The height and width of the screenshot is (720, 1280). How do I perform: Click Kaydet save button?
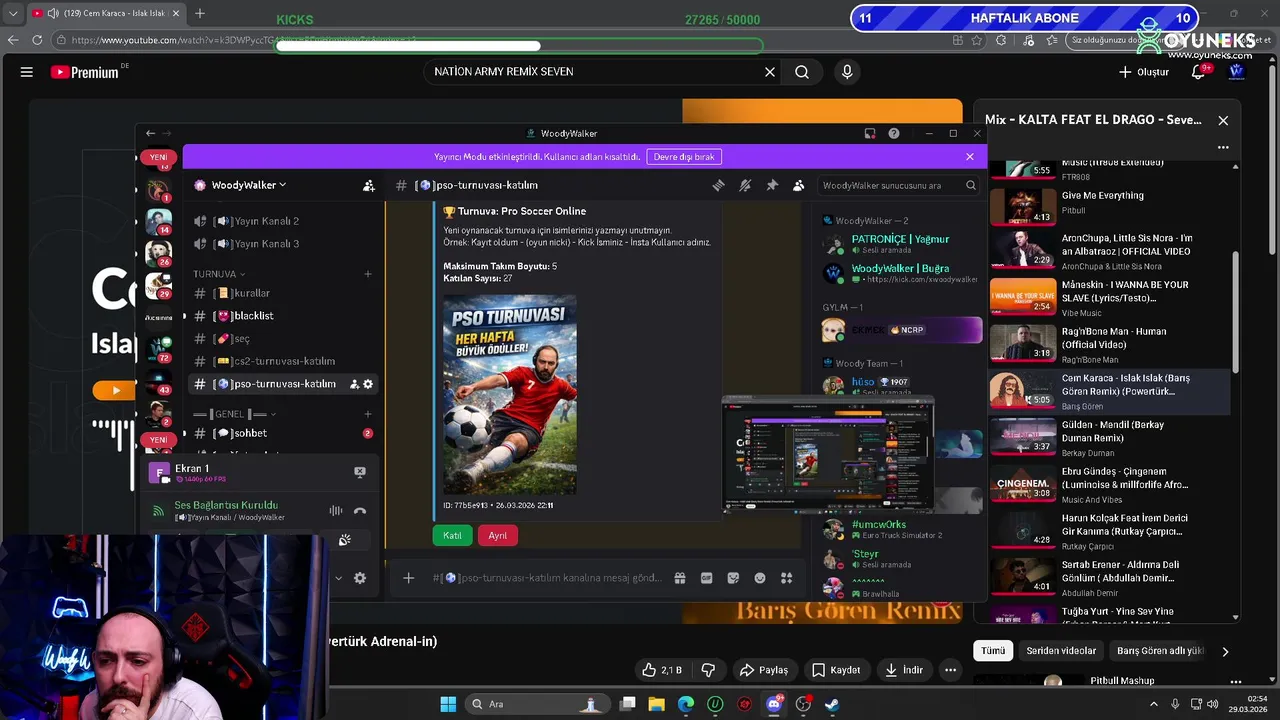[x=836, y=670]
